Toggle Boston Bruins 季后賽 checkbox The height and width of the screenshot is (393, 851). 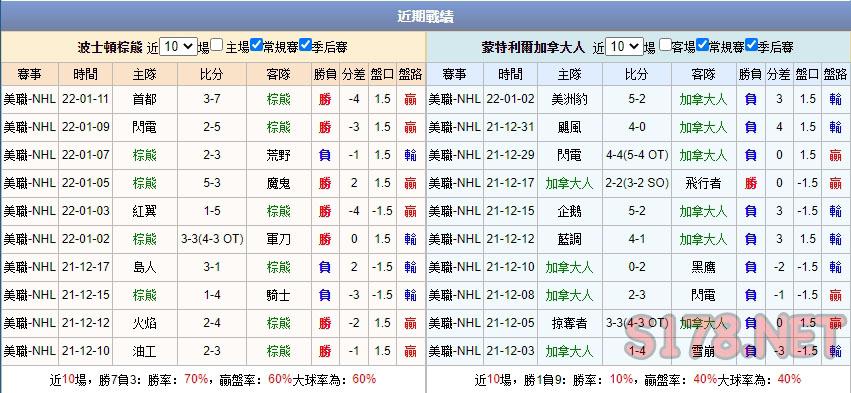click(305, 46)
